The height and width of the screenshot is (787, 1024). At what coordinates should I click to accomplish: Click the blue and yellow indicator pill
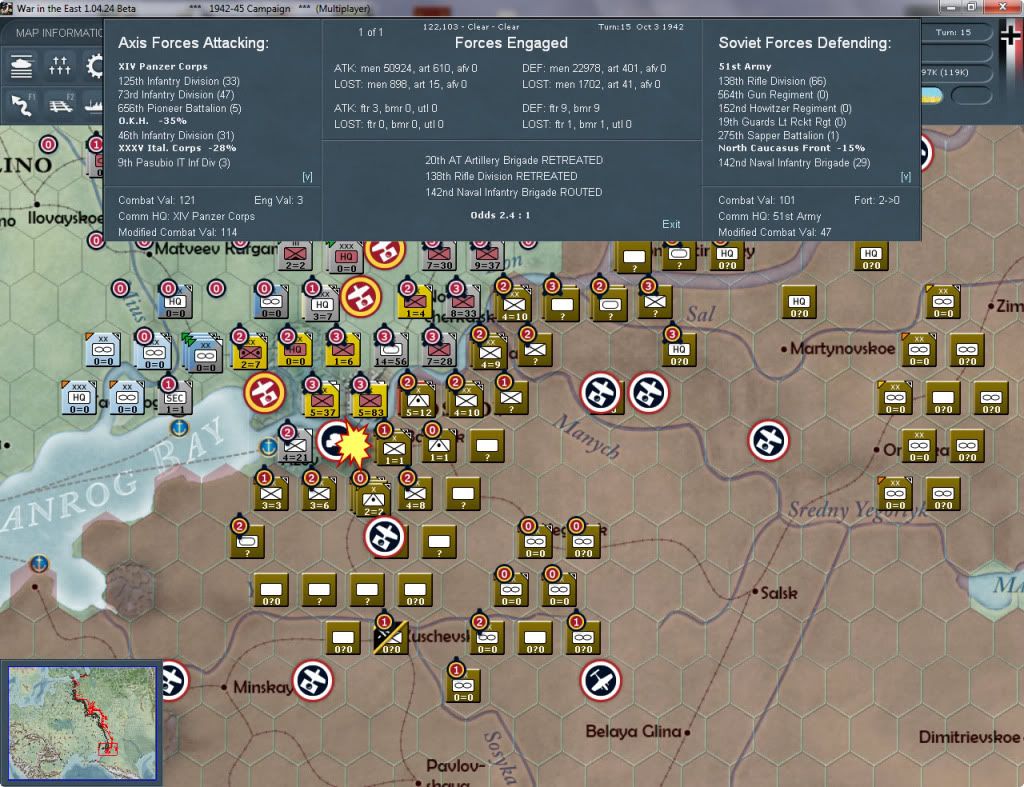pyautogui.click(x=933, y=96)
